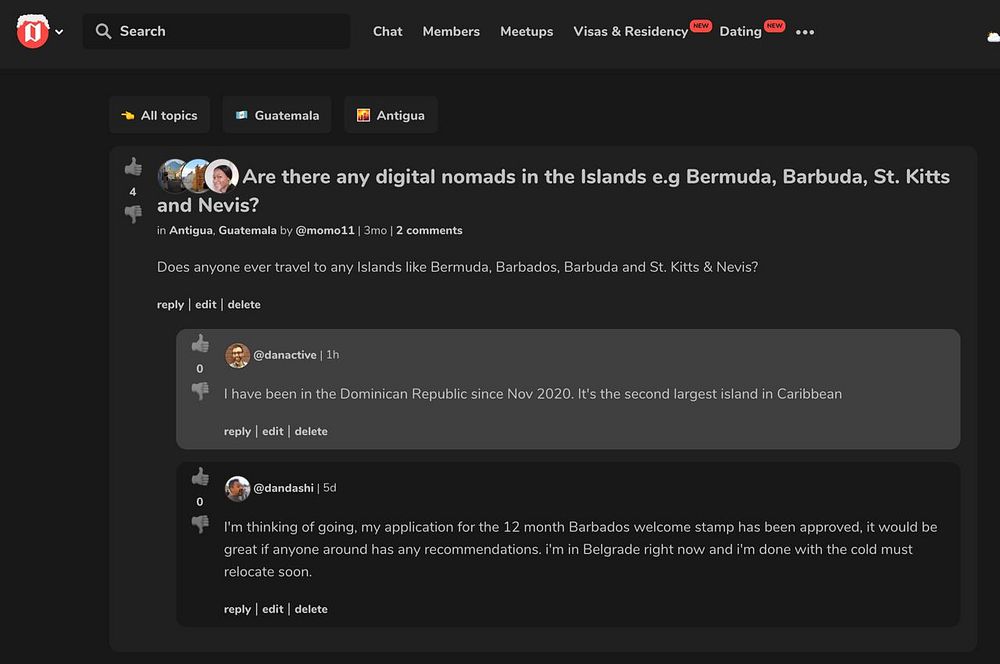The width and height of the screenshot is (1000, 664).
Task: Open the @momo11 profile link
Action: [325, 230]
